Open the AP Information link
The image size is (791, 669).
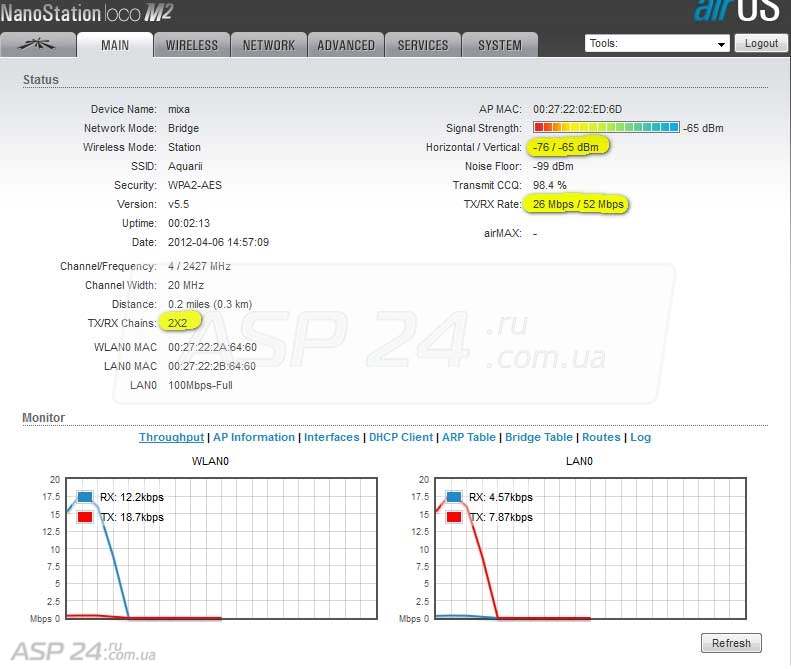[x=254, y=437]
